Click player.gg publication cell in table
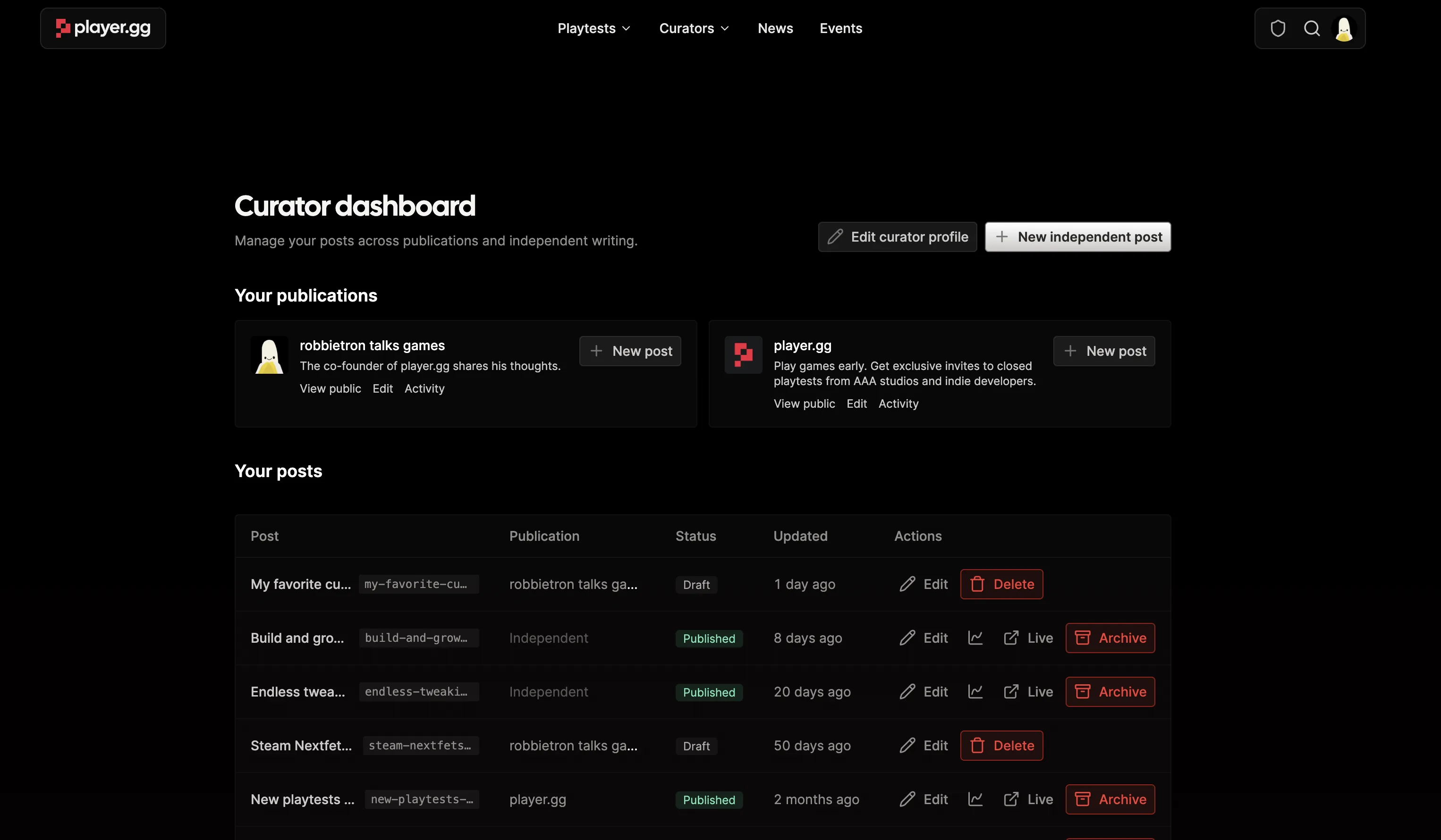This screenshot has width=1441, height=840. [x=537, y=799]
